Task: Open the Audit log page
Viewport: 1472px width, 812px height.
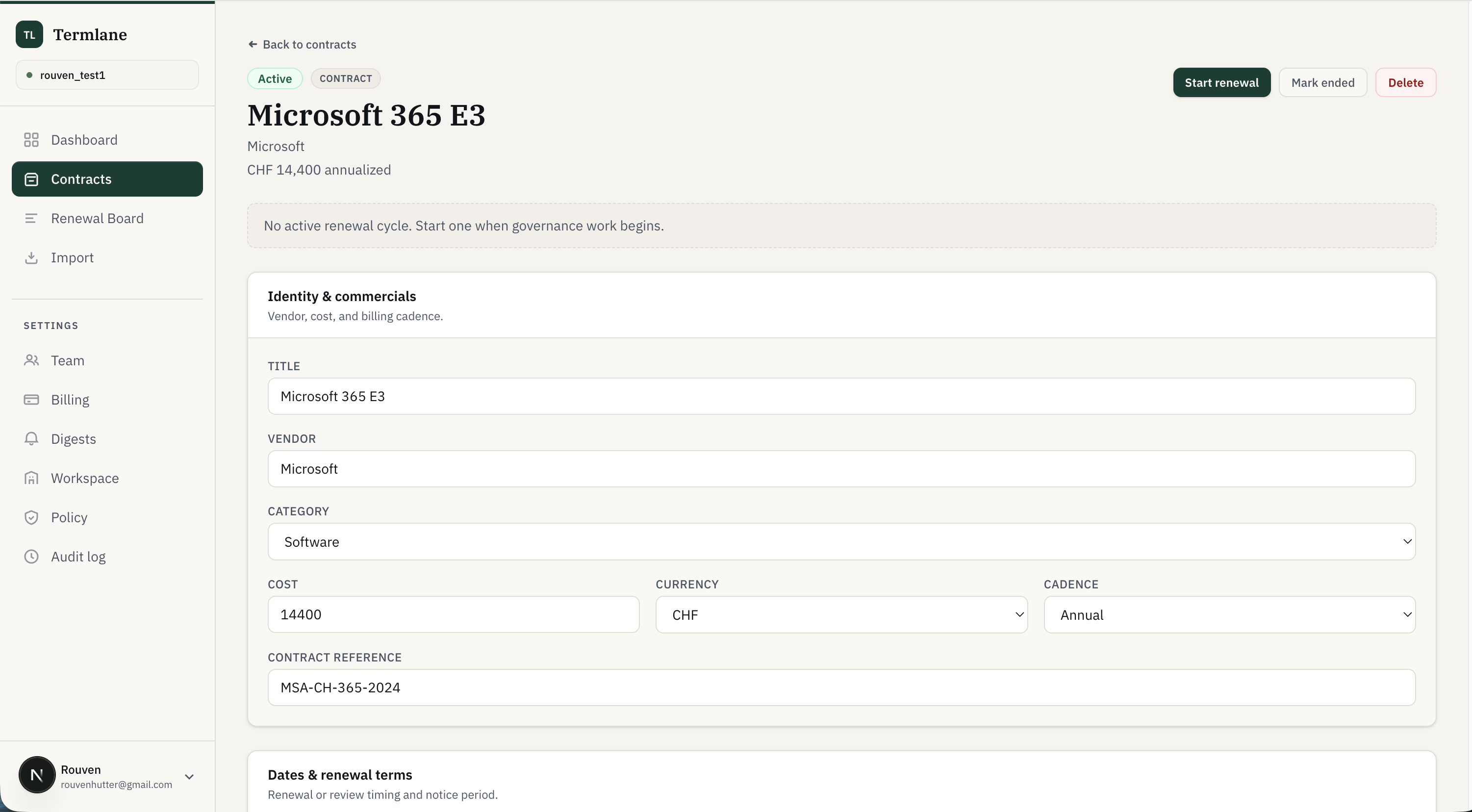Action: (x=107, y=557)
